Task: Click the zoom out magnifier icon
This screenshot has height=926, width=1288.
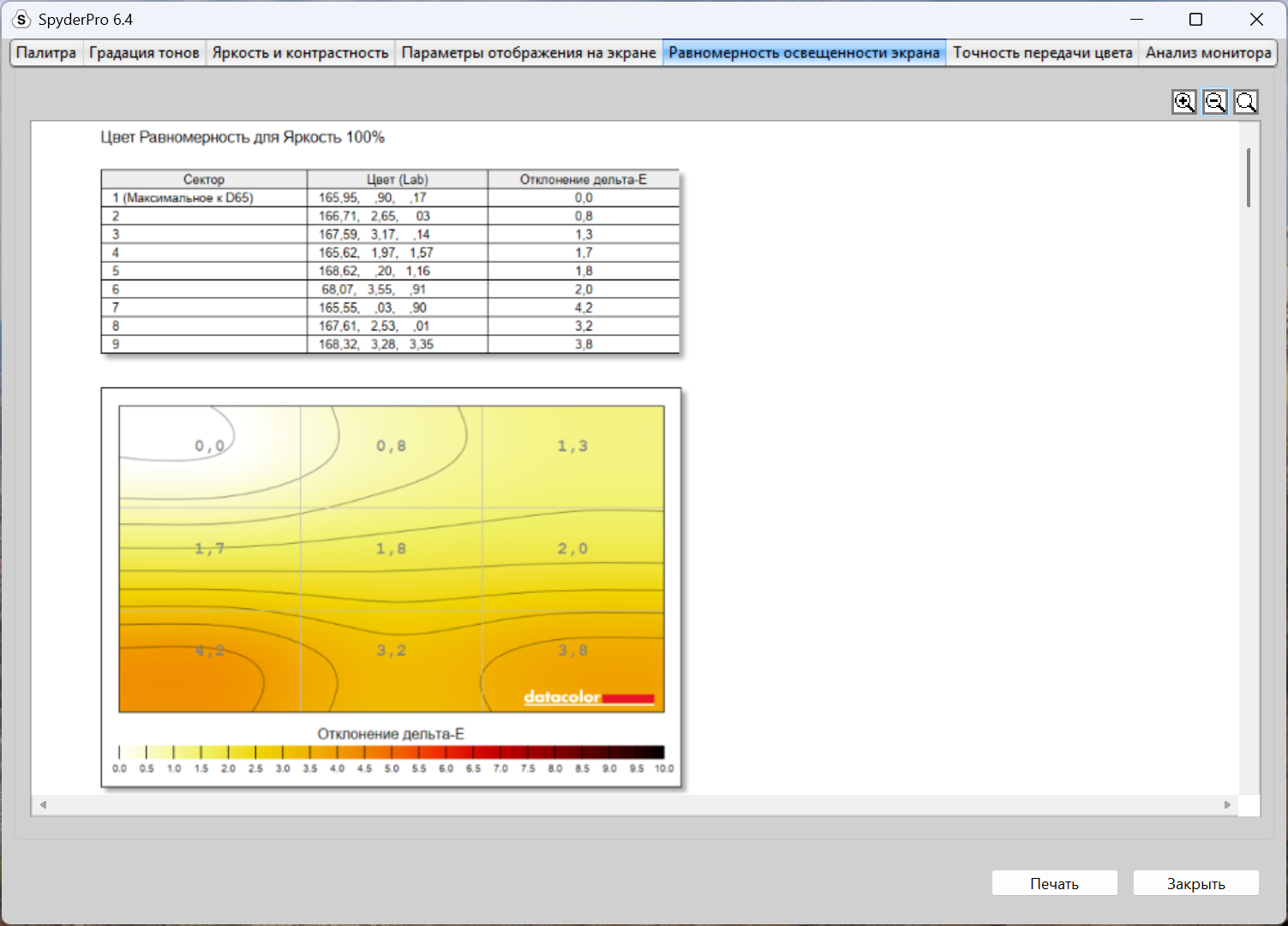Action: click(1215, 102)
